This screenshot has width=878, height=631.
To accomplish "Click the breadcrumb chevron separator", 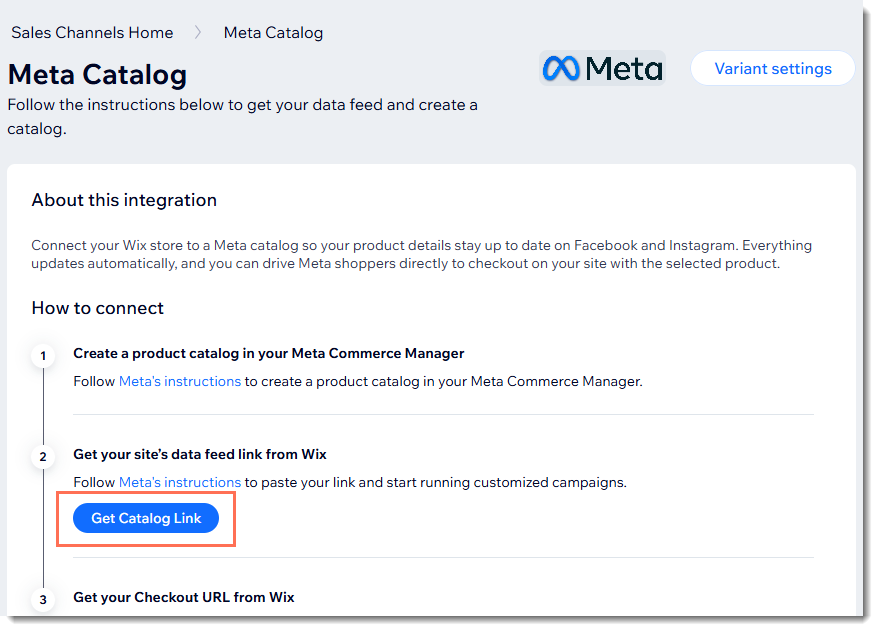I will point(198,32).
